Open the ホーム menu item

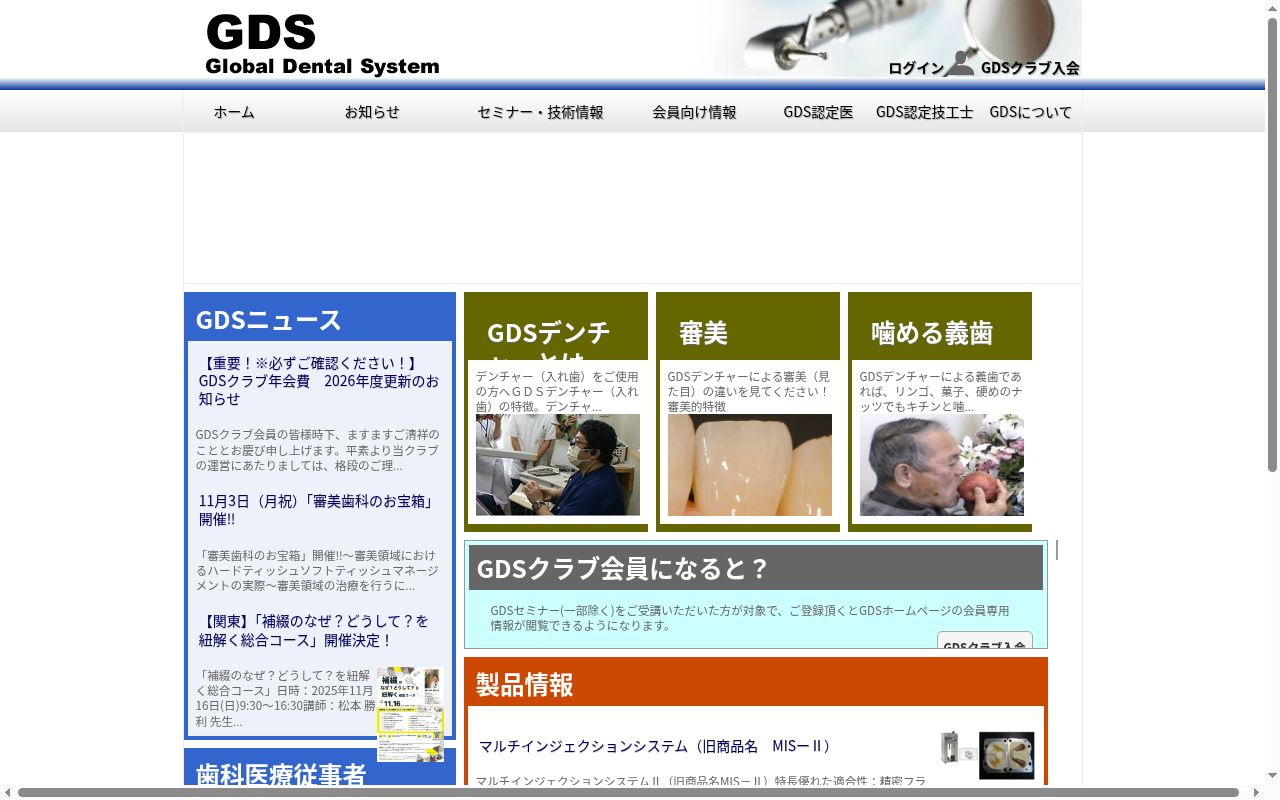point(234,112)
